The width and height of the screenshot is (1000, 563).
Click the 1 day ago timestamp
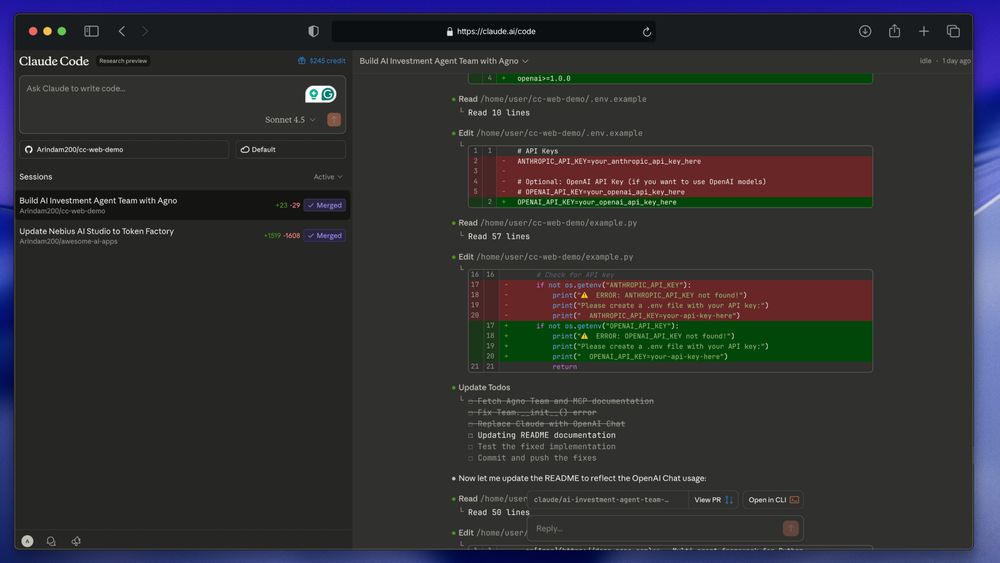(x=956, y=61)
